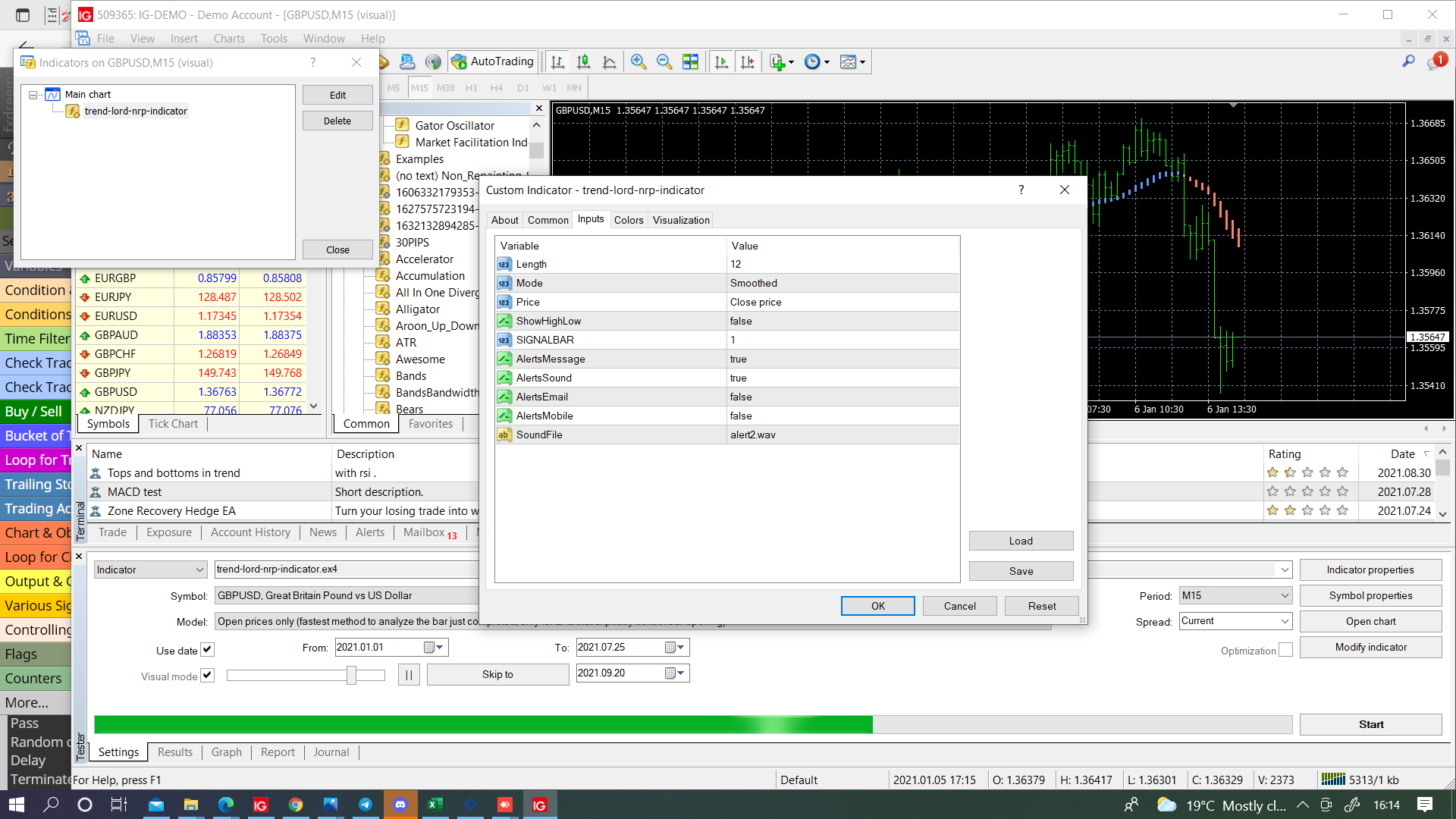Click the Open chart button
Screen dimensions: 1456x819
click(1370, 621)
